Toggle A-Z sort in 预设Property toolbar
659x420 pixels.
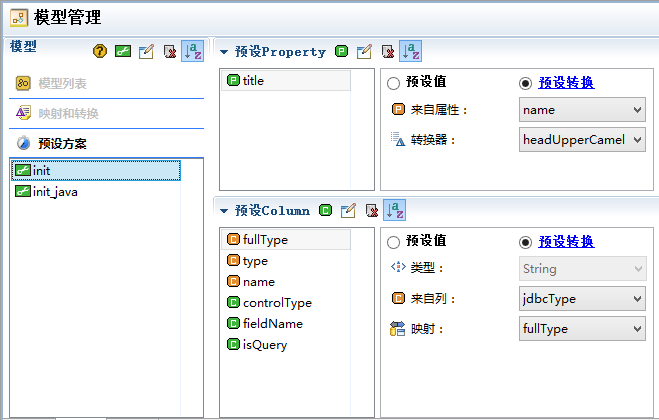410,51
